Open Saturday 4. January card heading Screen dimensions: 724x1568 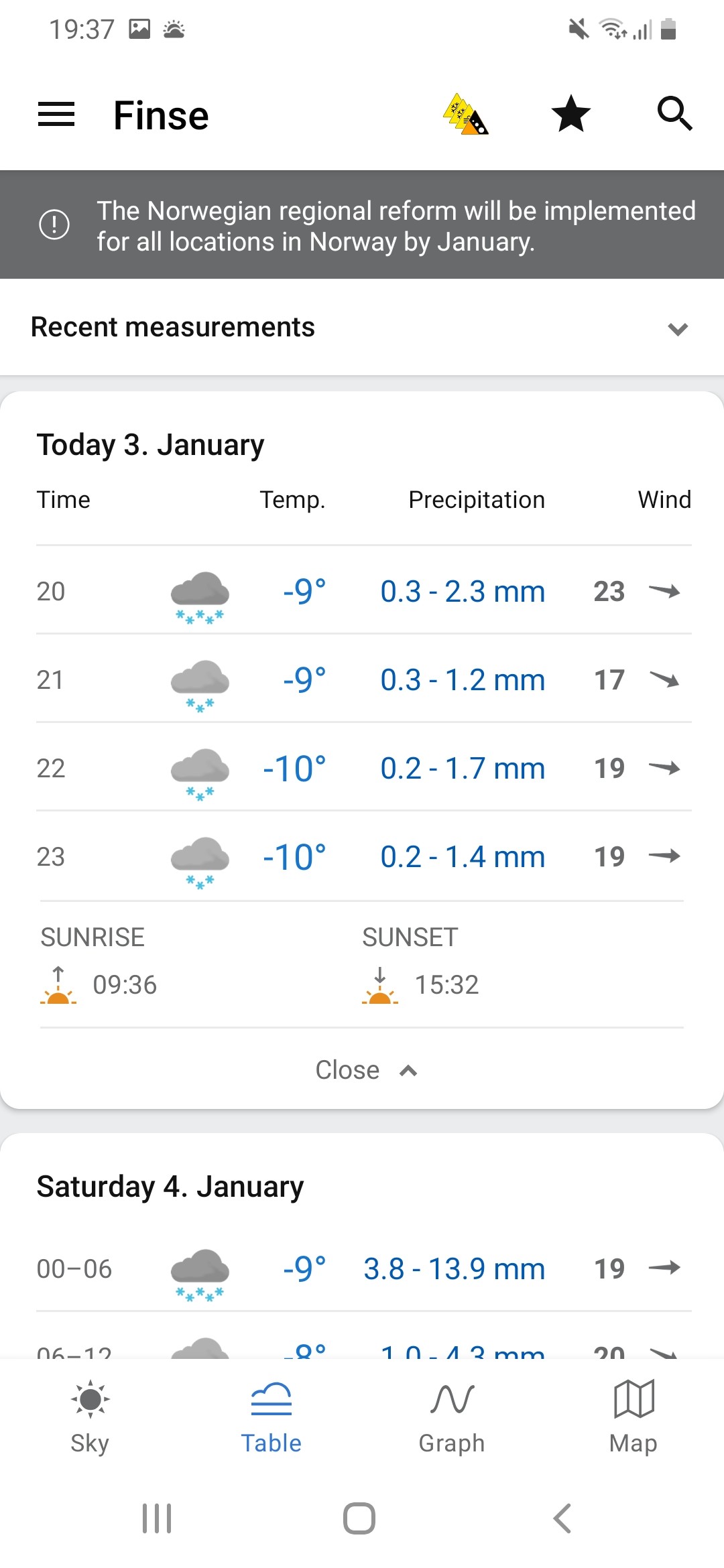(x=170, y=1187)
